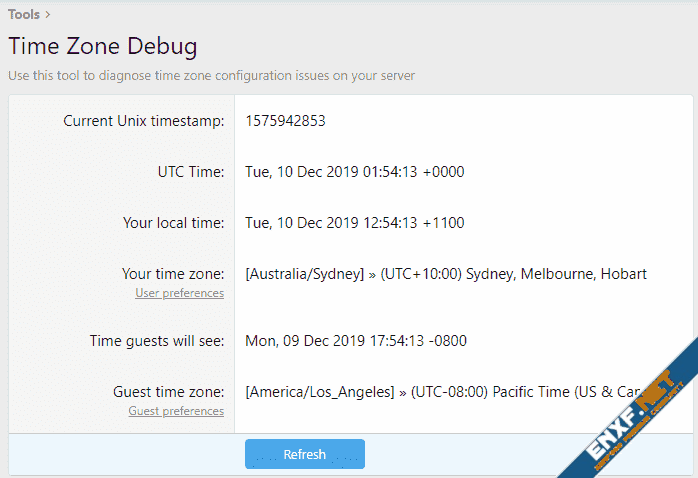Click the guest time value ending -0800
Viewport: 698px width, 478px height.
pyautogui.click(x=355, y=341)
